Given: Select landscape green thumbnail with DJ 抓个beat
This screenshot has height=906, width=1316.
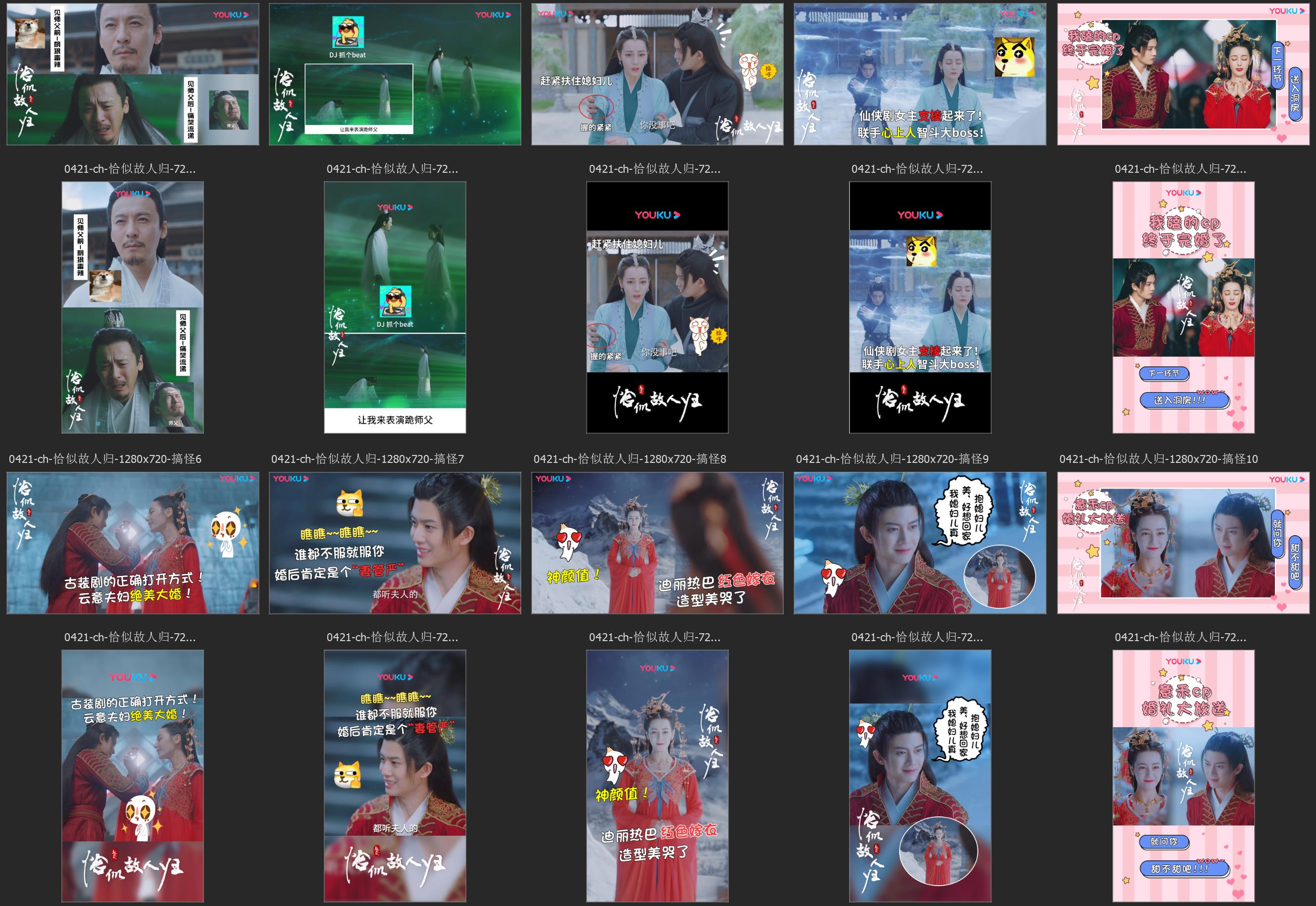Looking at the screenshot, I should pos(395,74).
